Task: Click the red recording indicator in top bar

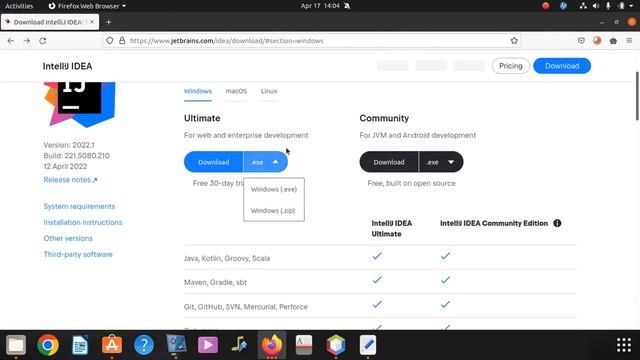Action: (x=546, y=6)
